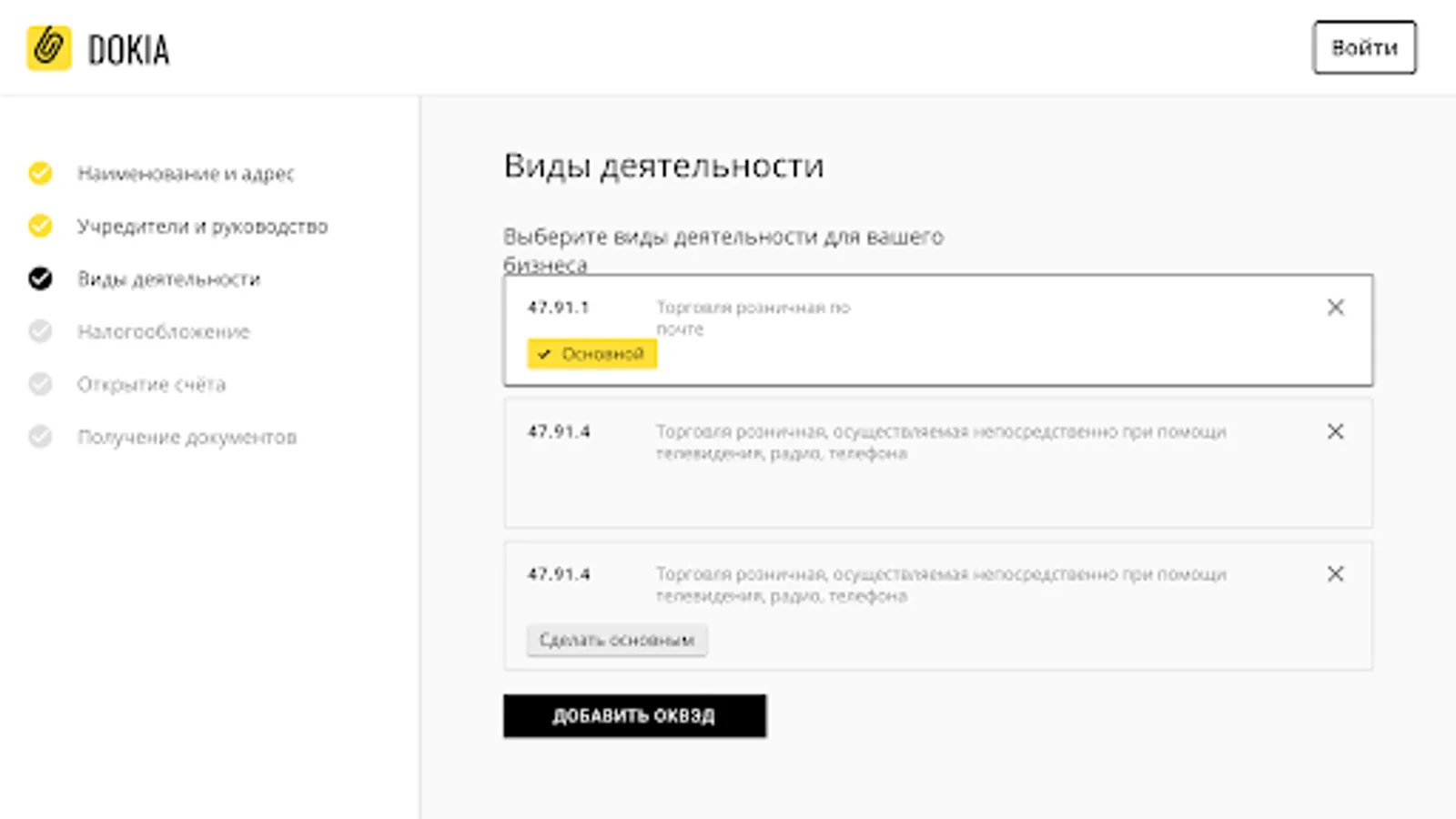Click gray checkmark beside Налогообложение

(40, 331)
